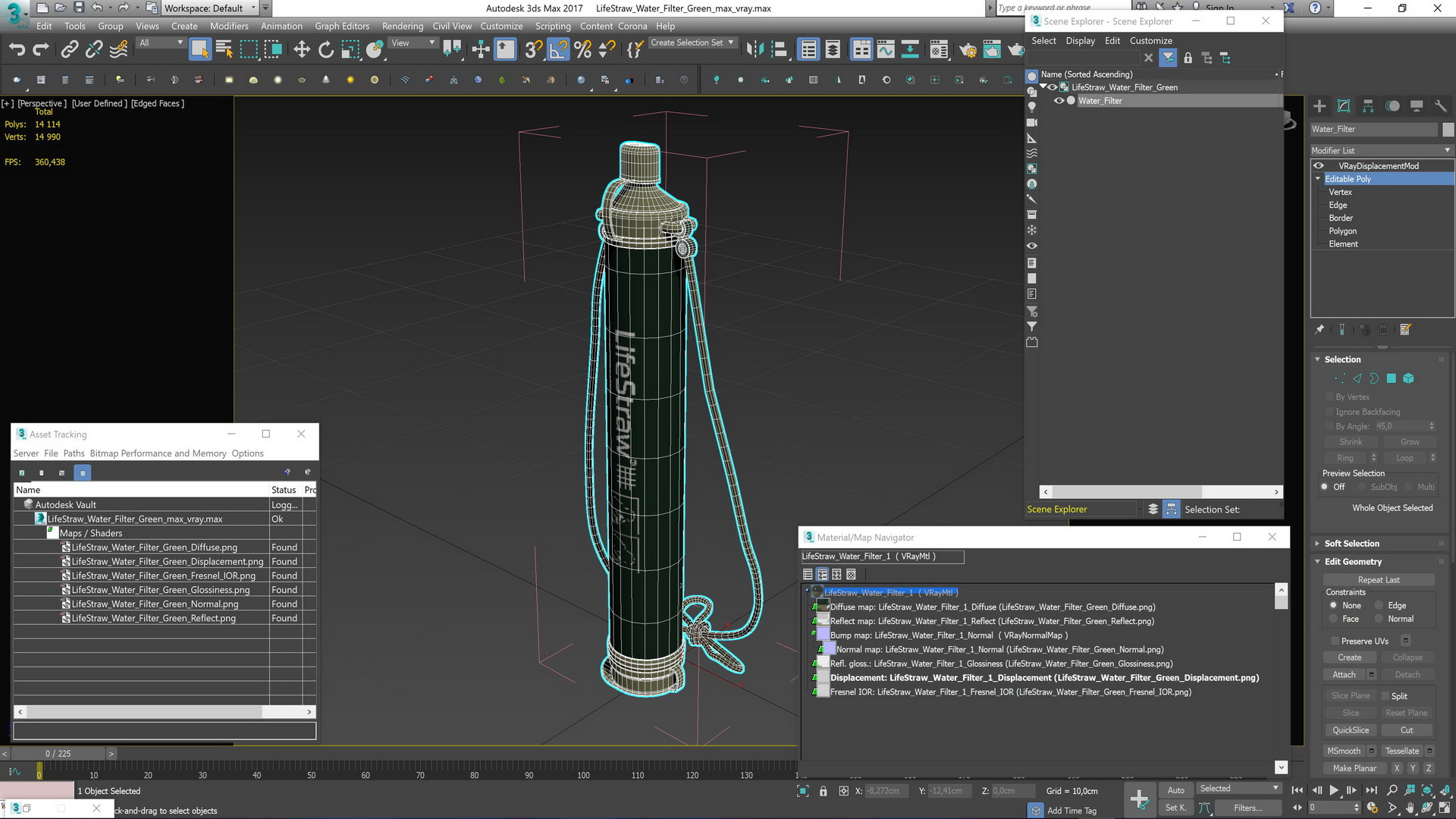Select the Off preview selection radio
1456x819 pixels.
tap(1325, 487)
